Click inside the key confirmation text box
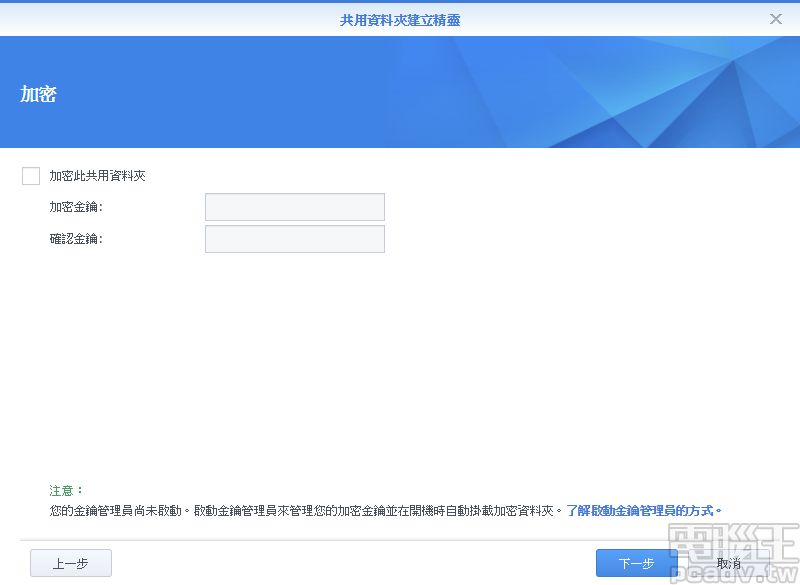 click(x=294, y=238)
